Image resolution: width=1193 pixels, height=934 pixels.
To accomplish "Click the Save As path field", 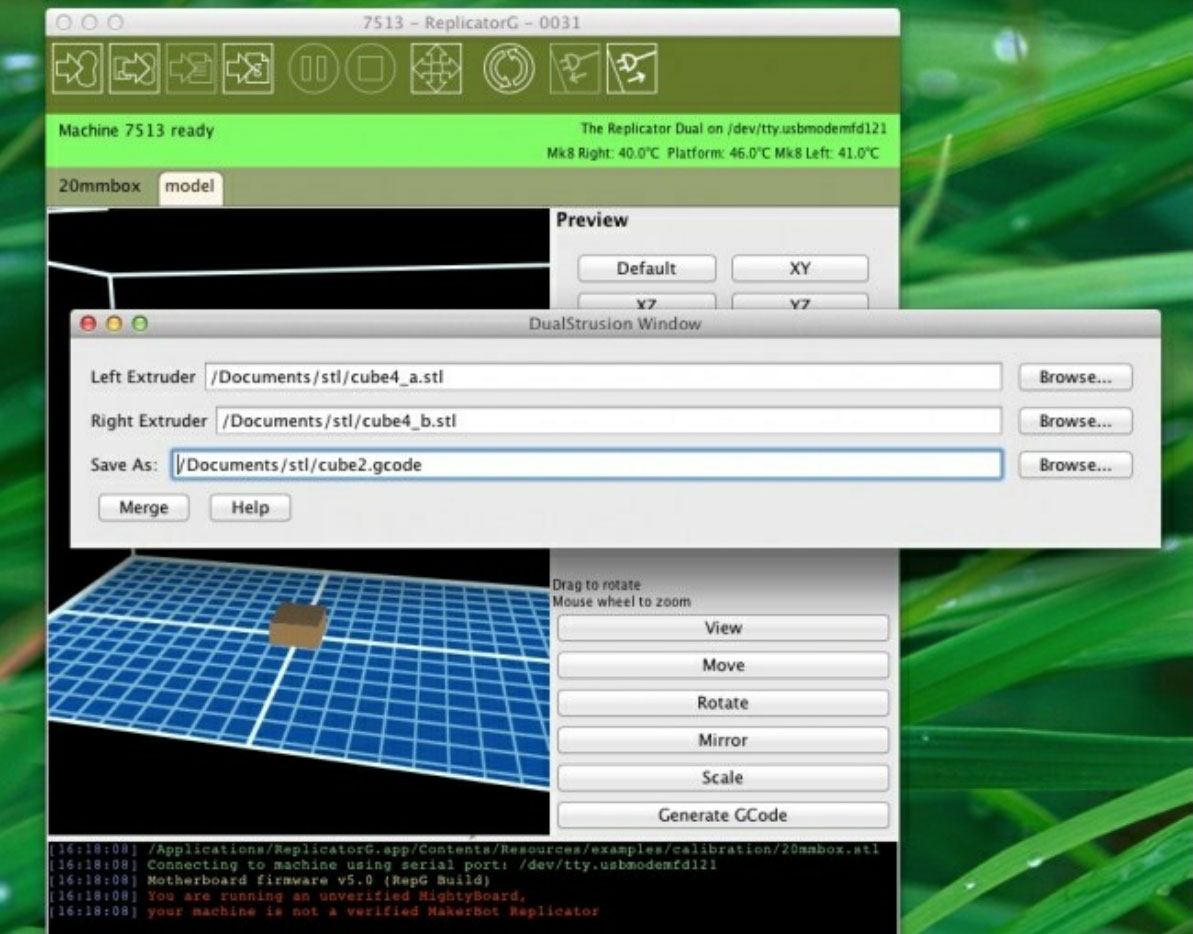I will pos(586,465).
